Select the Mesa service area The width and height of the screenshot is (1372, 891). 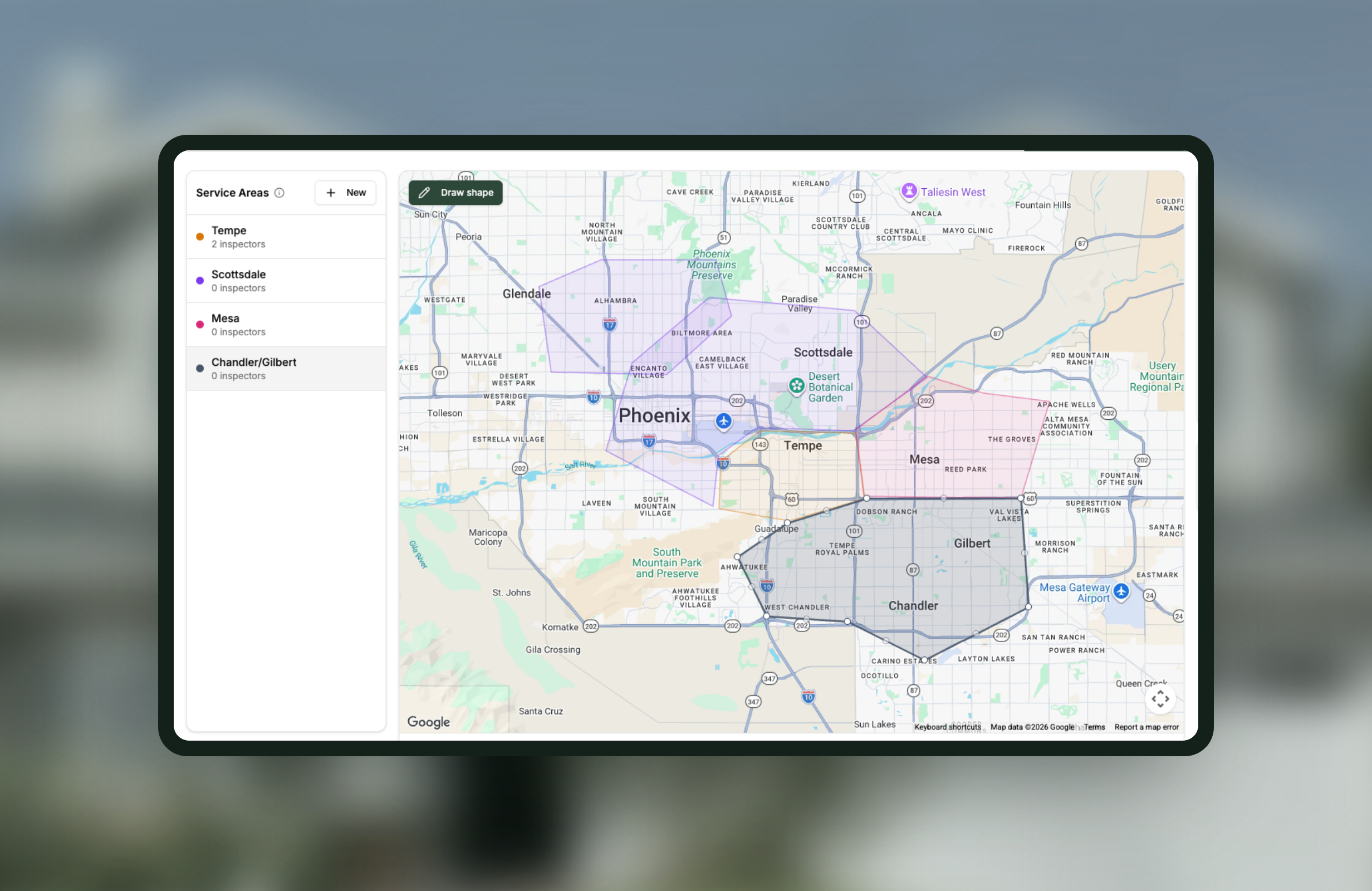pos(286,324)
